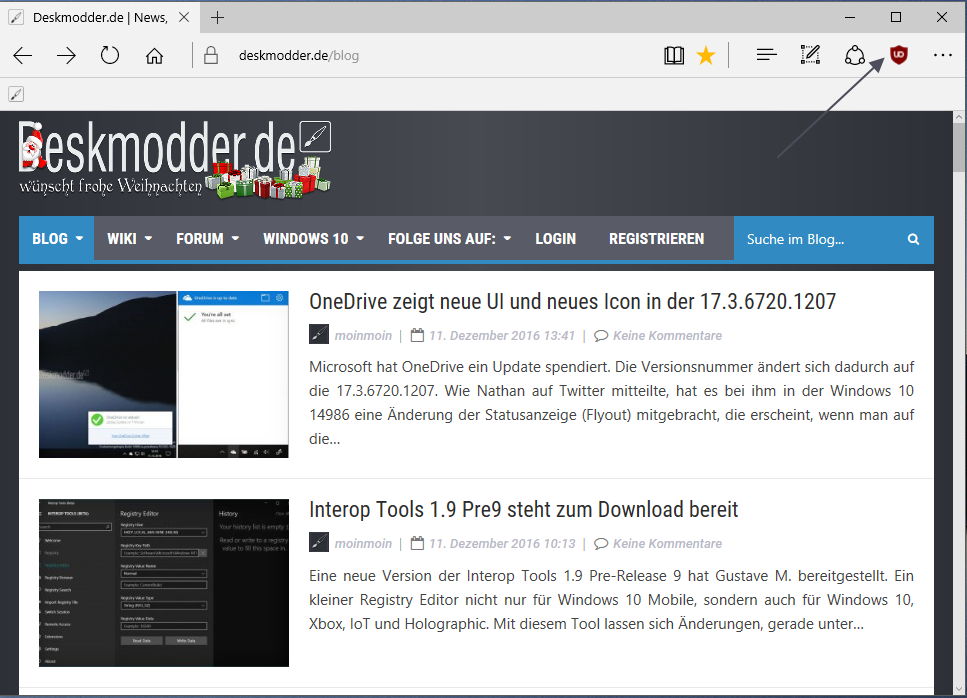Open the LOGIN menu item

click(x=555, y=239)
